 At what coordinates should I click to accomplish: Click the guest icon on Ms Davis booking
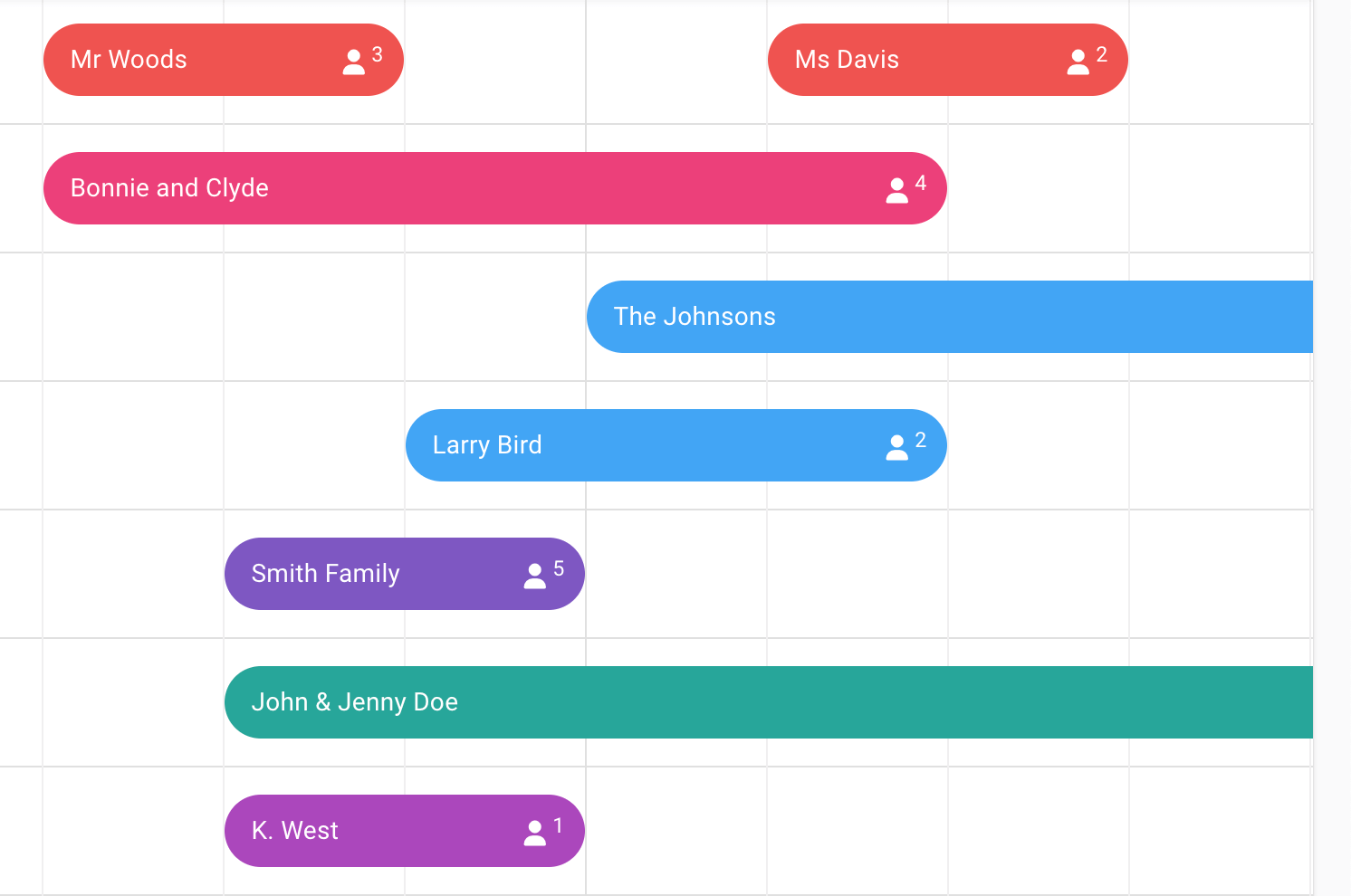pyautogui.click(x=1078, y=62)
